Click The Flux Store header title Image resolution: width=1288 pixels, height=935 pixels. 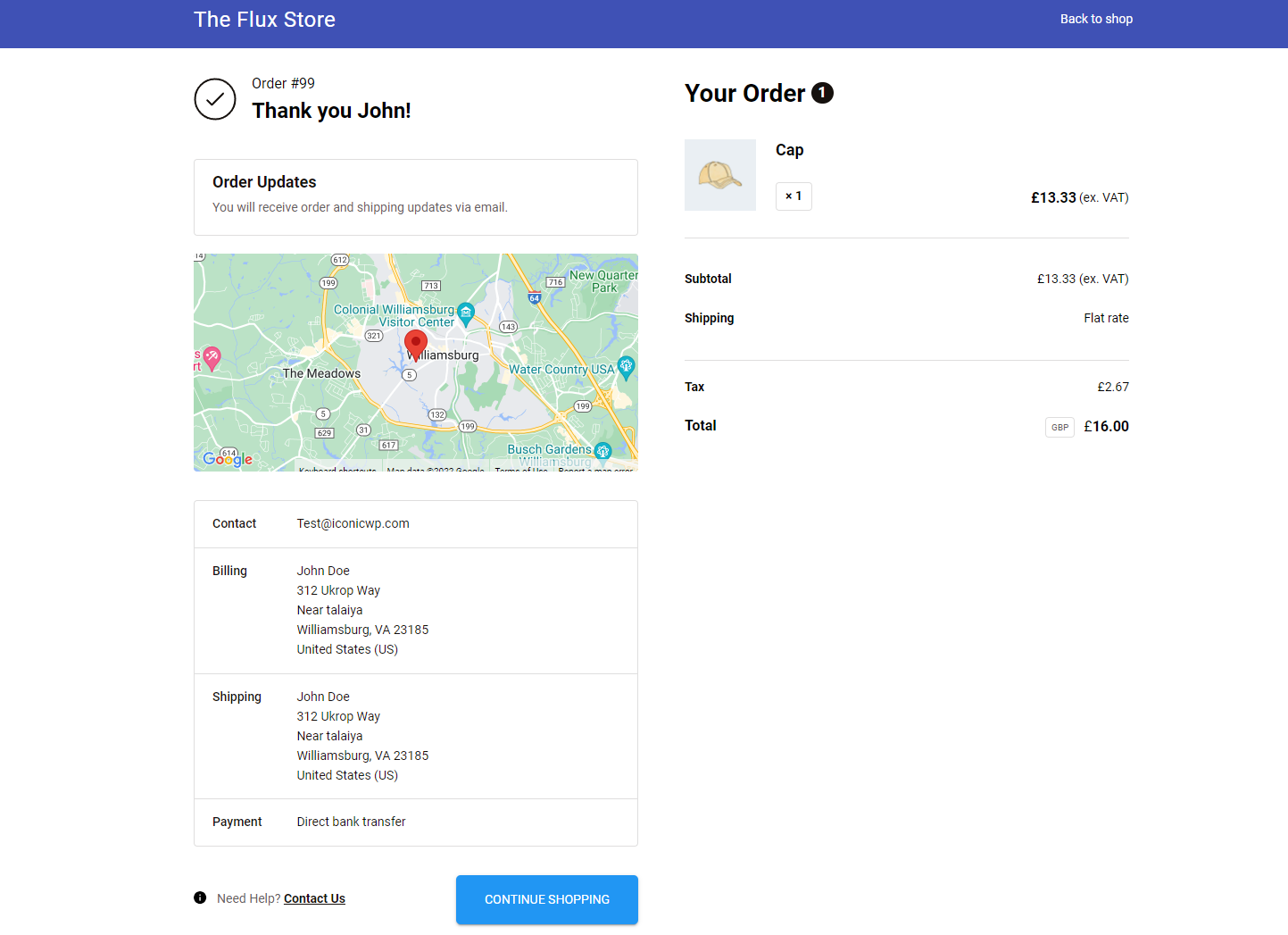coord(264,20)
